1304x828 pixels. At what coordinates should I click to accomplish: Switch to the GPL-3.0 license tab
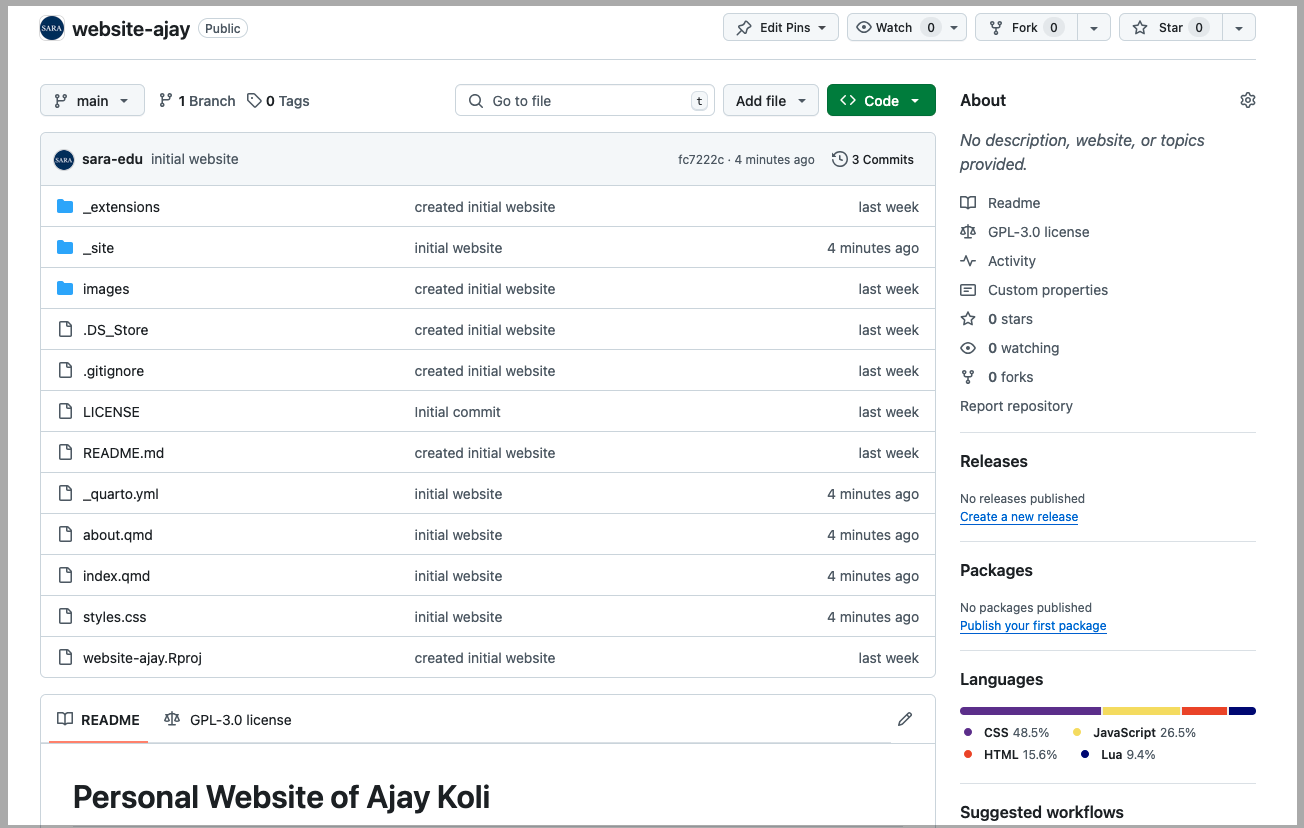(229, 720)
